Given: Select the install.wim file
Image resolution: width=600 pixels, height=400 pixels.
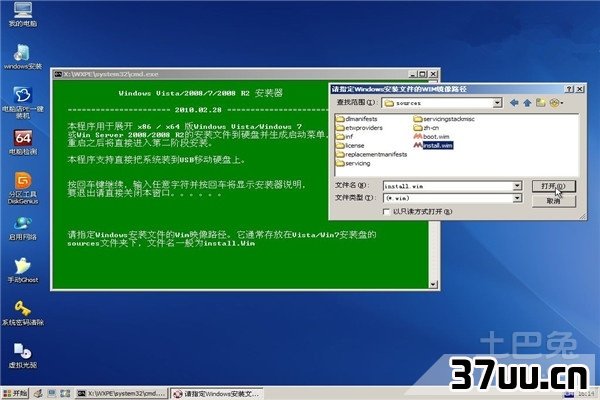Looking at the screenshot, I should coord(434,145).
